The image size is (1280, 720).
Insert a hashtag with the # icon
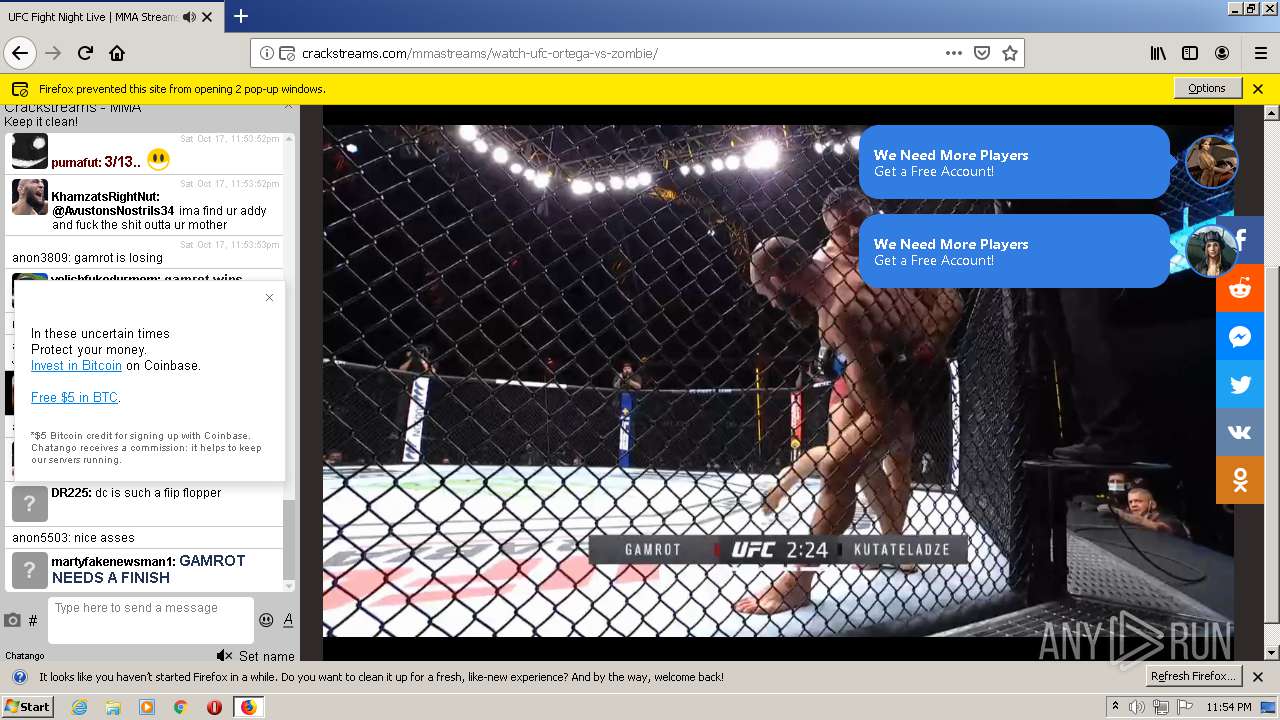click(33, 620)
